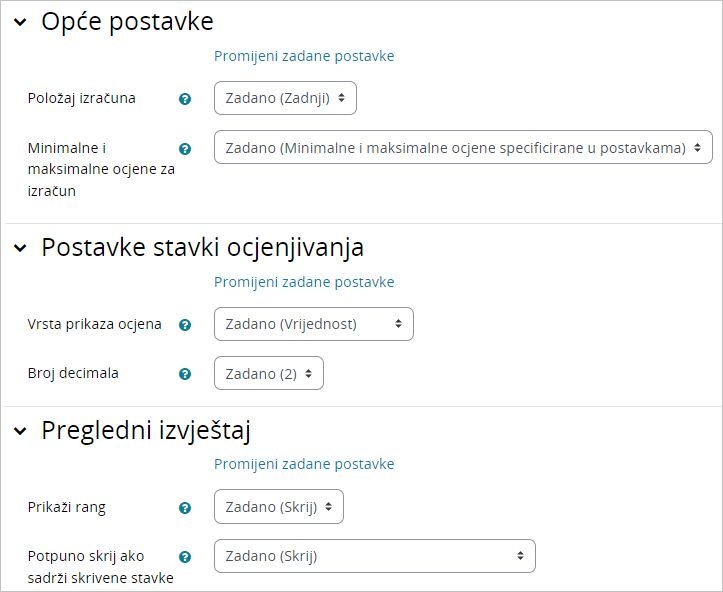Open Minimalne i maksimalne ocjene dropdown
The width and height of the screenshot is (723, 592).
tap(463, 148)
